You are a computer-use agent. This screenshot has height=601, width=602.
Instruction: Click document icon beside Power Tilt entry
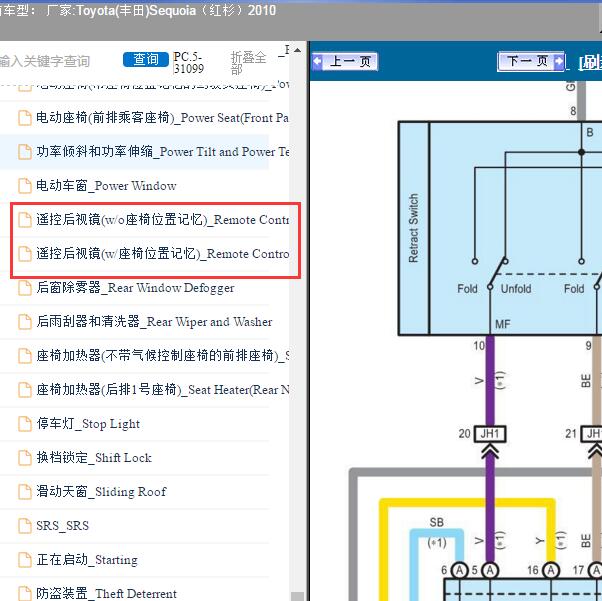25,152
